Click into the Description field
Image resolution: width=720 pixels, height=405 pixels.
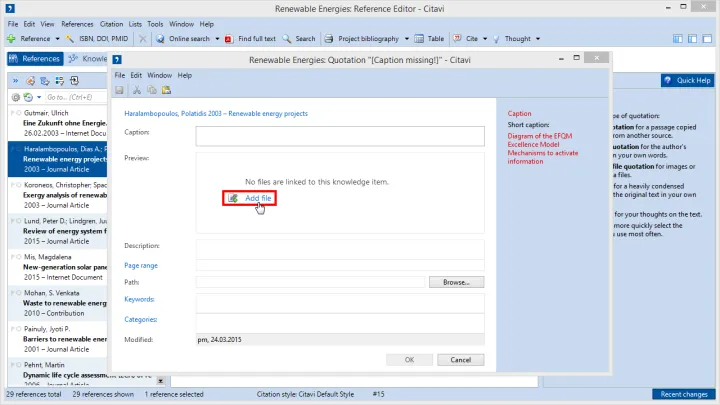[x=340, y=249]
